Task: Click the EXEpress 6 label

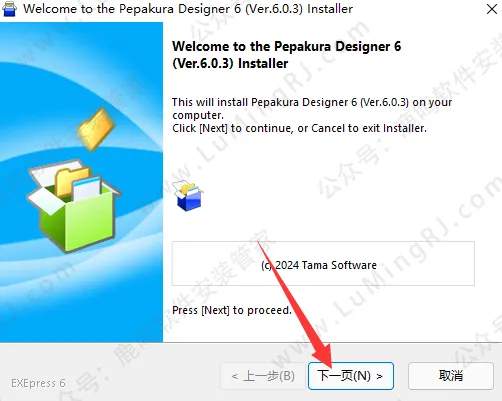Action: click(38, 383)
